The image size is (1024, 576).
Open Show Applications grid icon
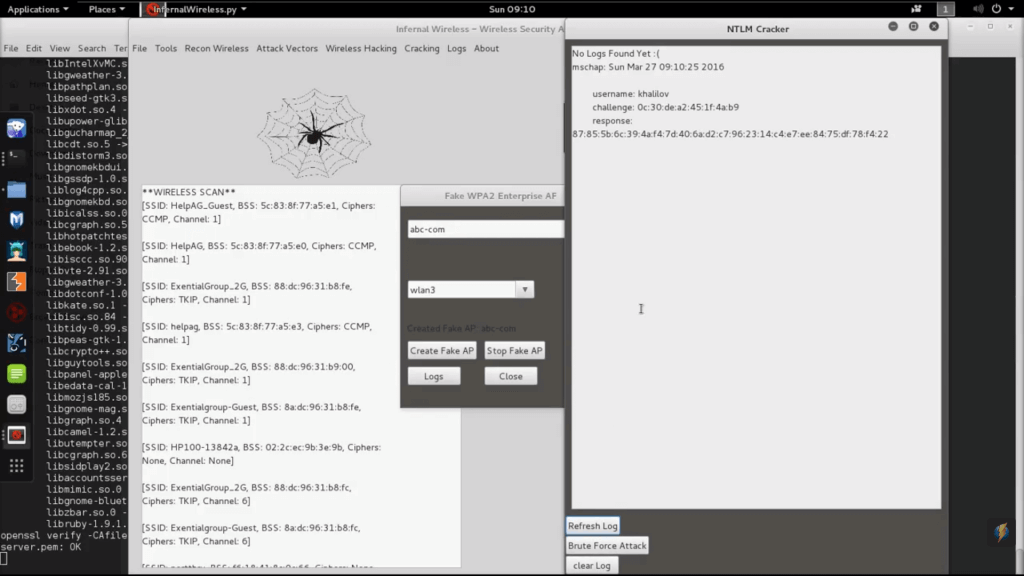point(17,466)
